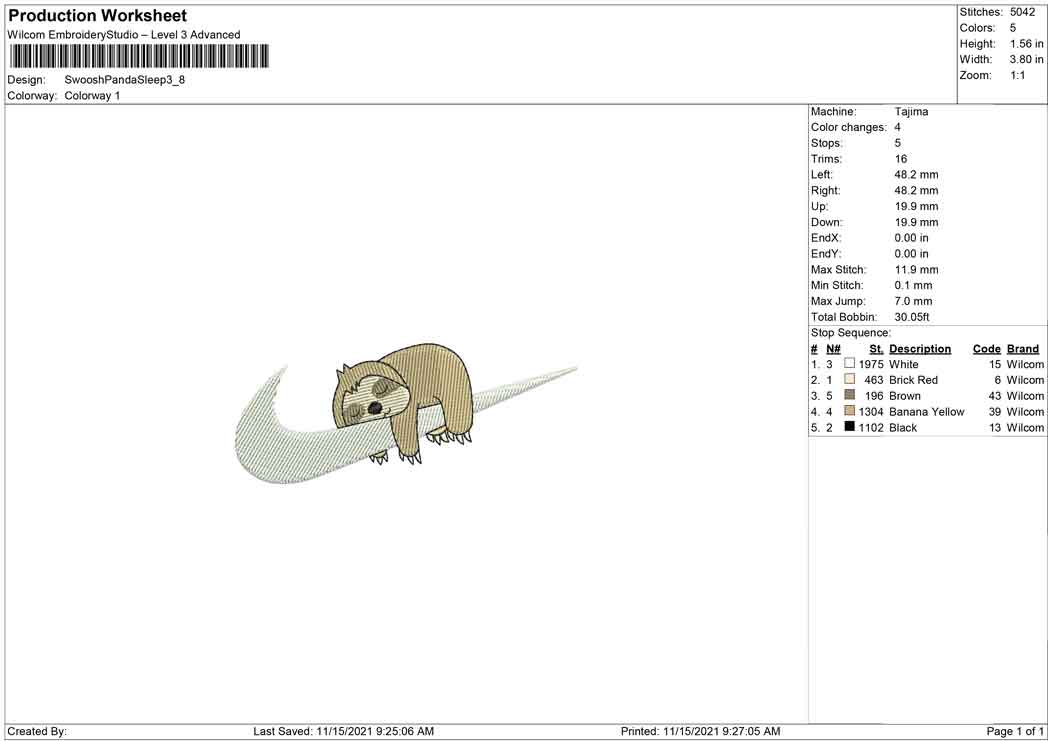The image size is (1052, 741).
Task: Click "Wilcom EmbroideryStudio – Level 3 Advanced" text
Action: [124, 35]
